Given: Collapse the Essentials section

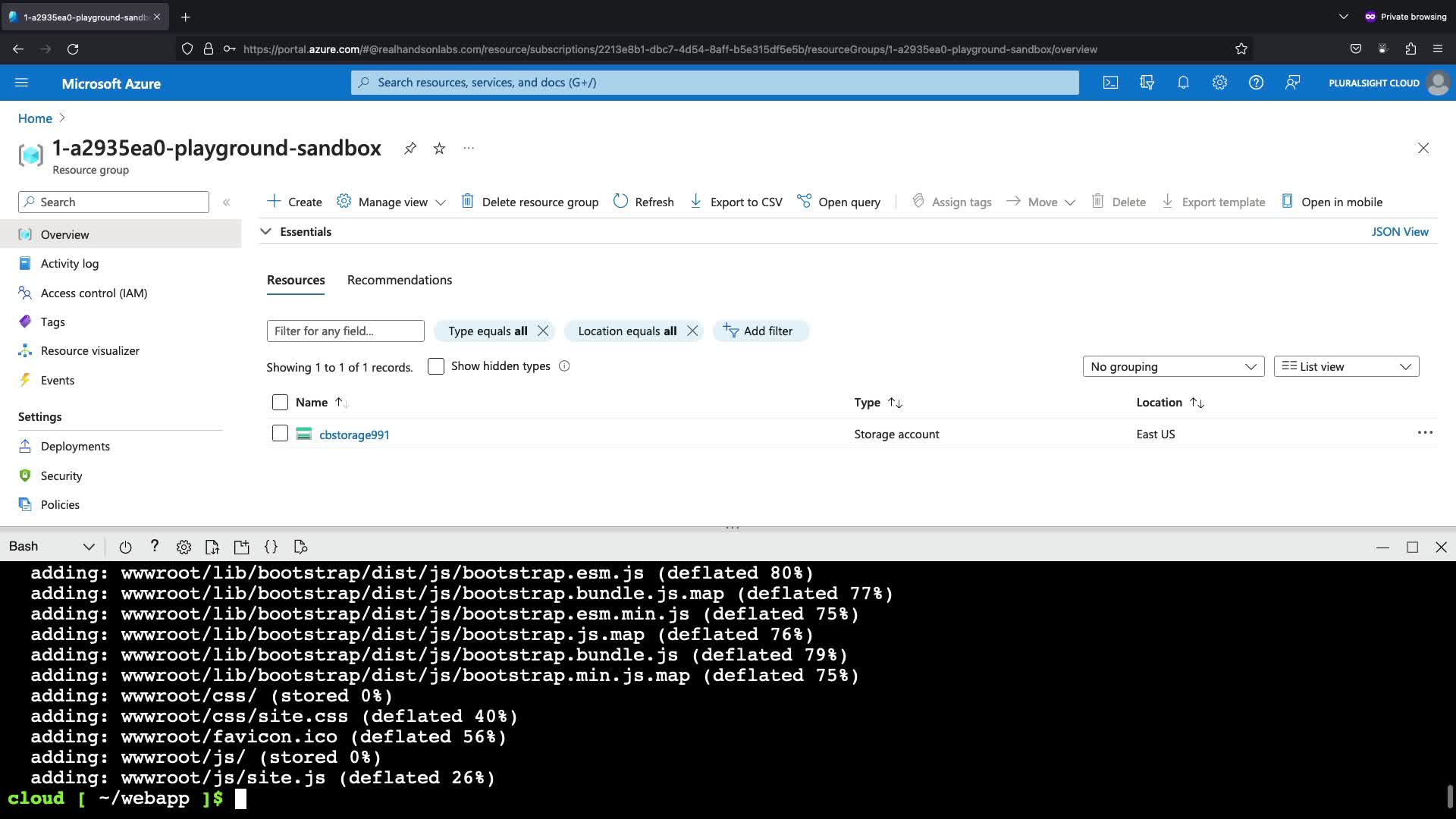Looking at the screenshot, I should tap(265, 232).
